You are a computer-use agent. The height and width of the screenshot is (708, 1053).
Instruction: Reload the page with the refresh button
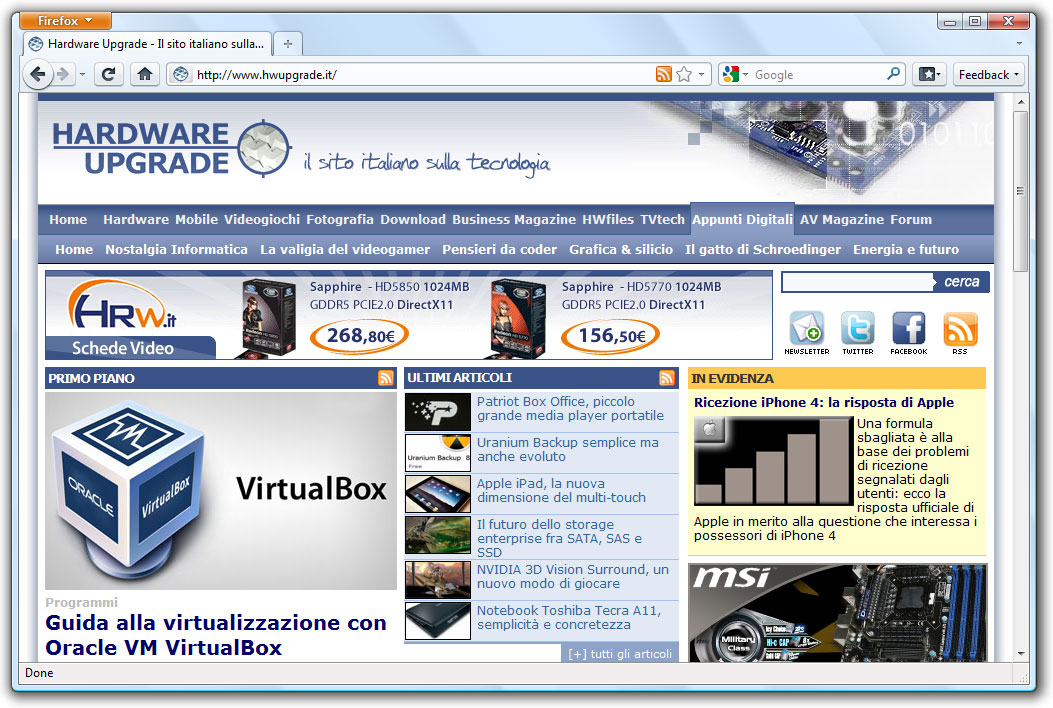point(108,74)
